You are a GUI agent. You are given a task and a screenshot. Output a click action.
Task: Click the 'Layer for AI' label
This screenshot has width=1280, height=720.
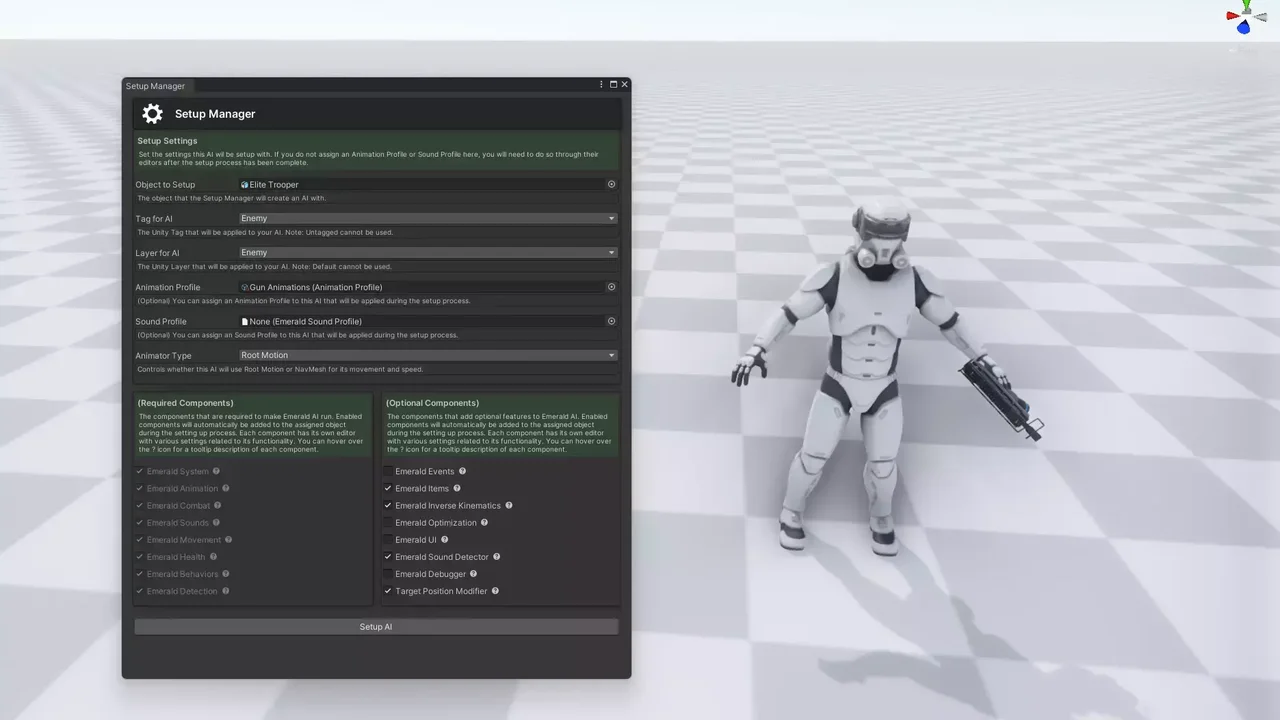(158, 253)
